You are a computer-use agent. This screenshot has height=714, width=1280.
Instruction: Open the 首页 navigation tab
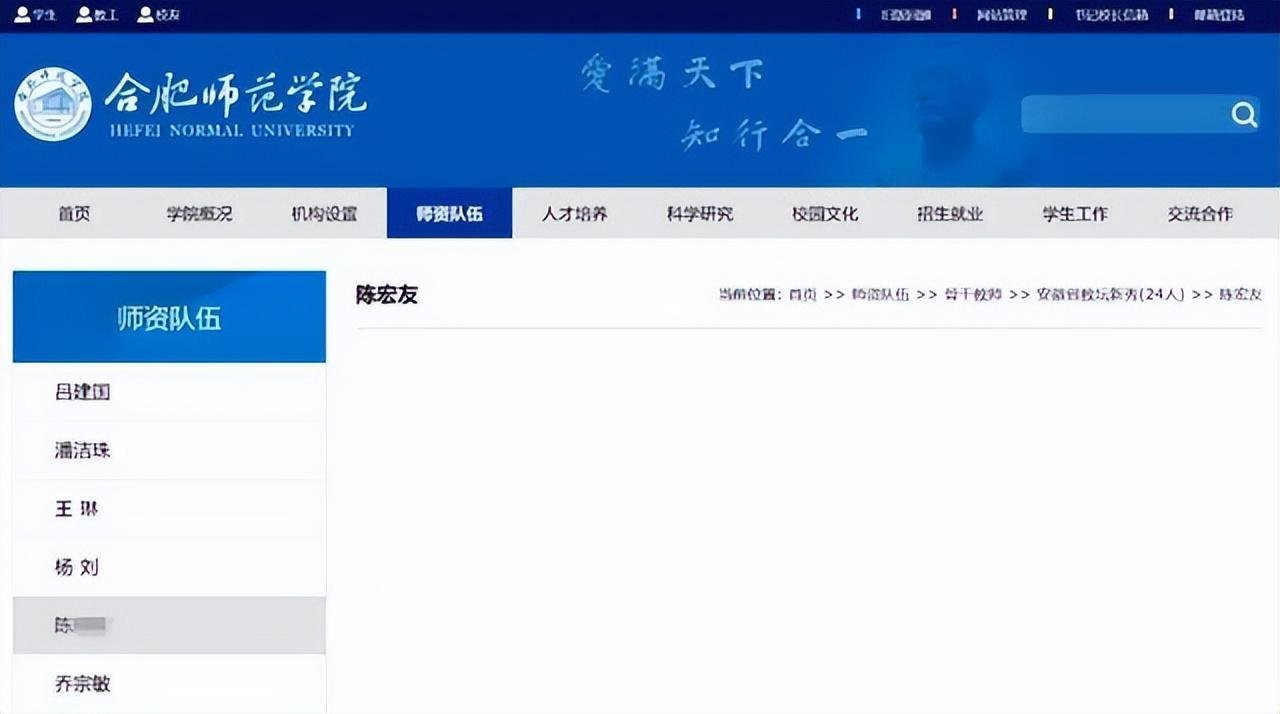tap(74, 213)
